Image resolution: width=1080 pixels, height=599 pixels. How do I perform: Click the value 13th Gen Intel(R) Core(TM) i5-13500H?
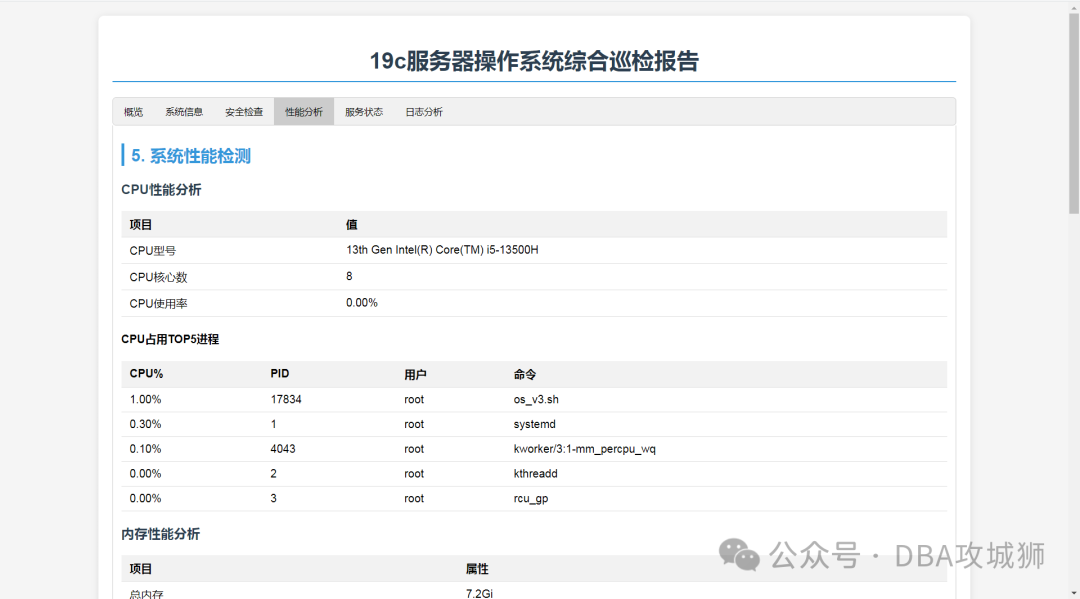pos(442,250)
